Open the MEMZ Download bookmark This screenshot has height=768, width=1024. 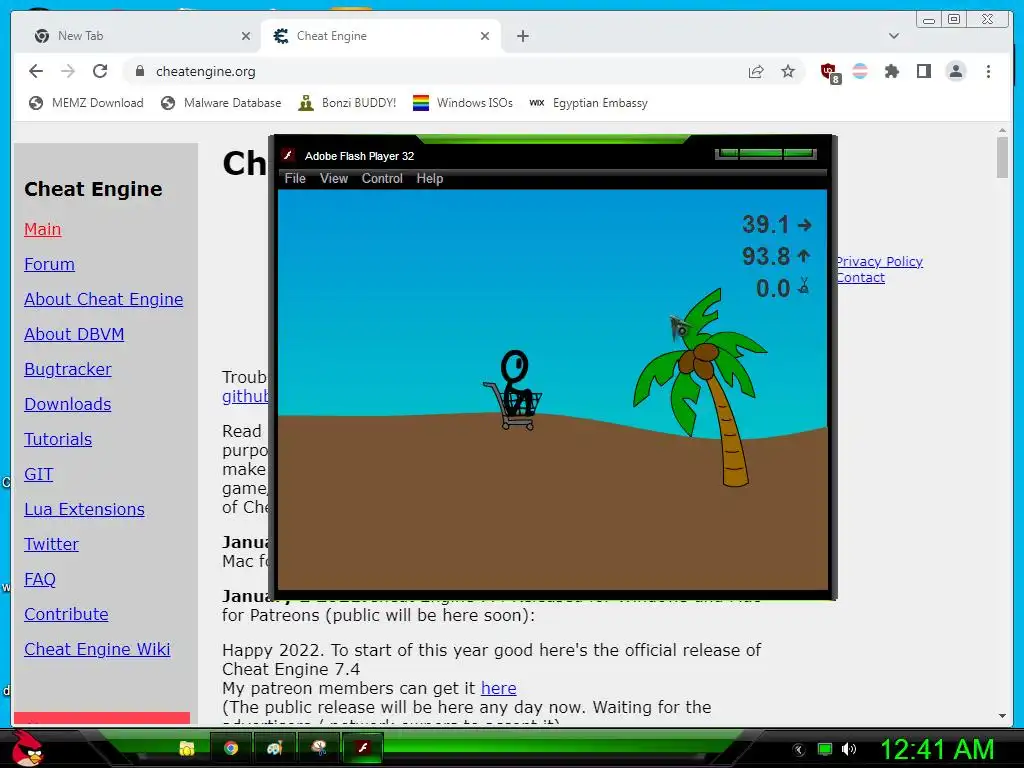click(86, 103)
